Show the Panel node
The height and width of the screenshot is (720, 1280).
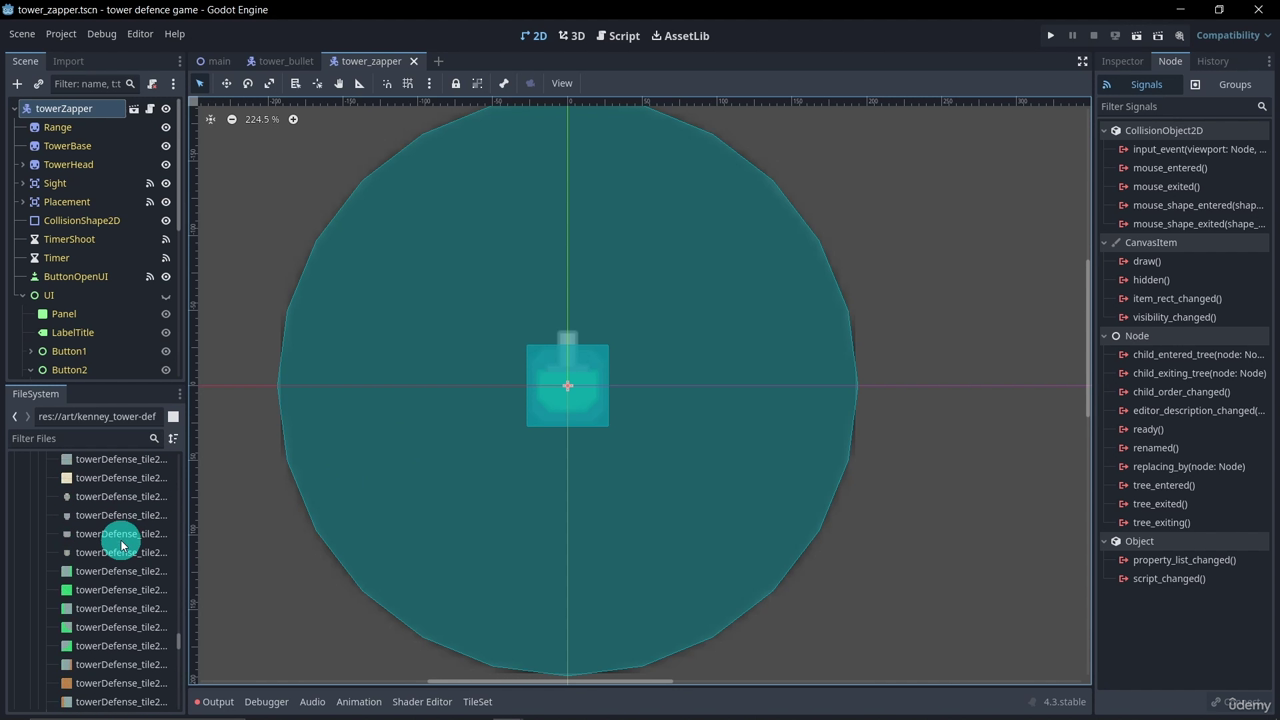[166, 314]
